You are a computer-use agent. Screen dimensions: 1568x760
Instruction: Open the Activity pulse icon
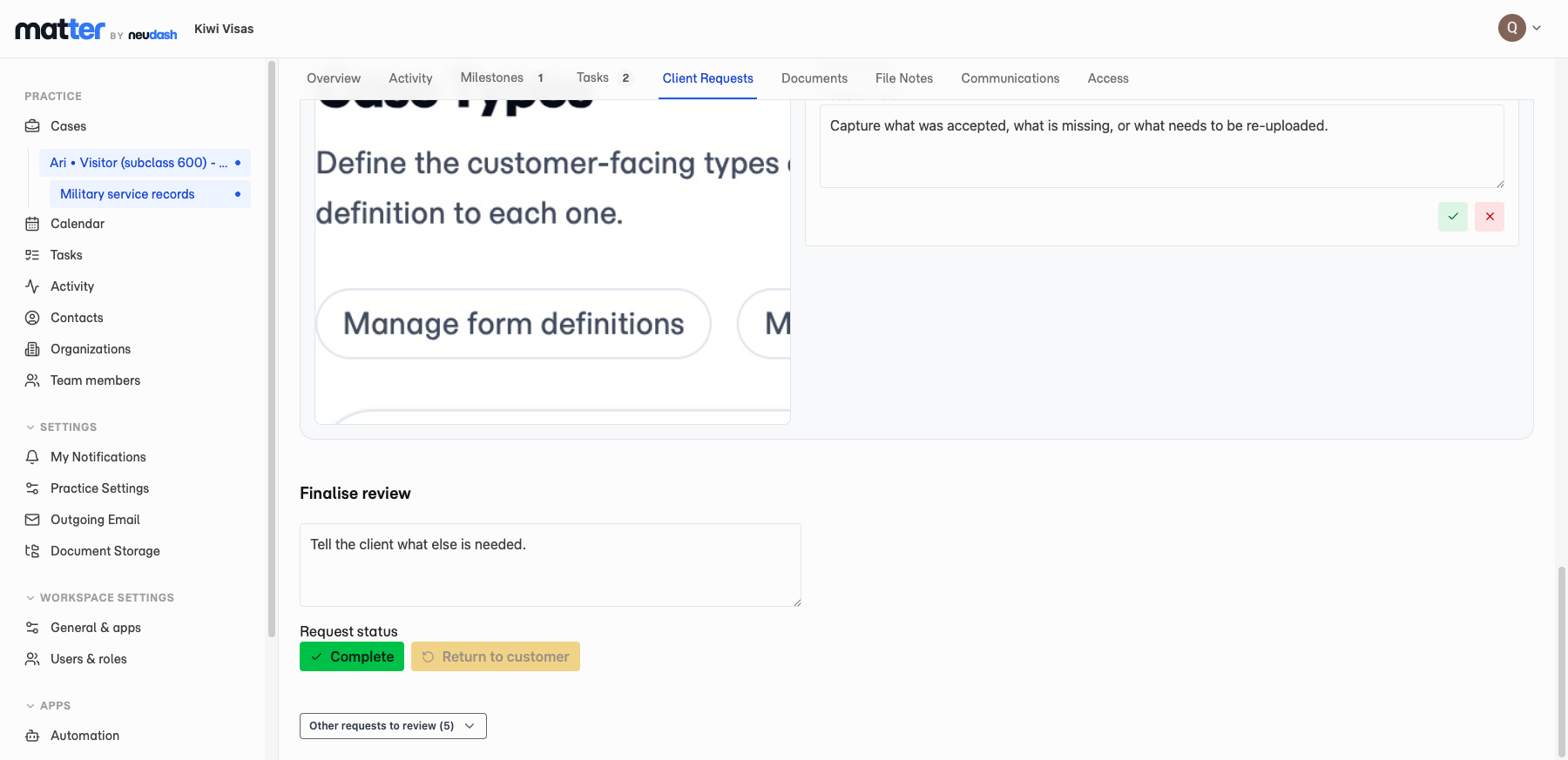click(x=32, y=286)
